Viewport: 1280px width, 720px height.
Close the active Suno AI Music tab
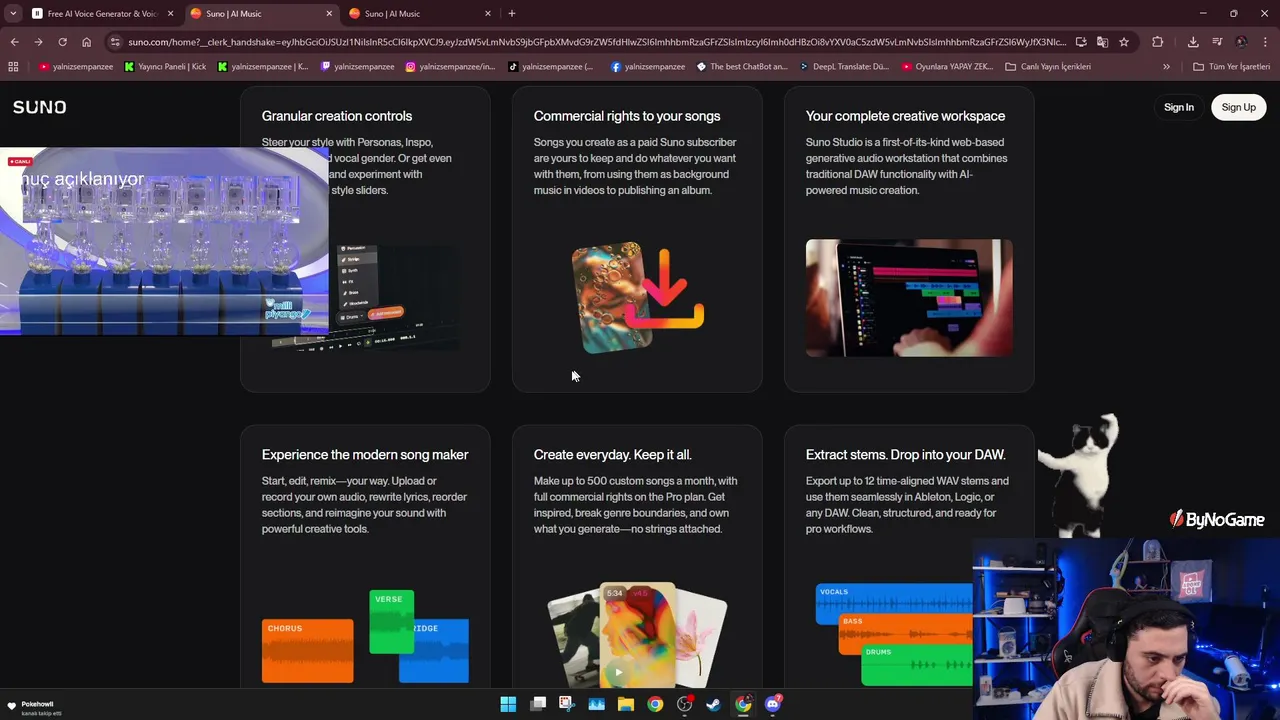point(329,14)
